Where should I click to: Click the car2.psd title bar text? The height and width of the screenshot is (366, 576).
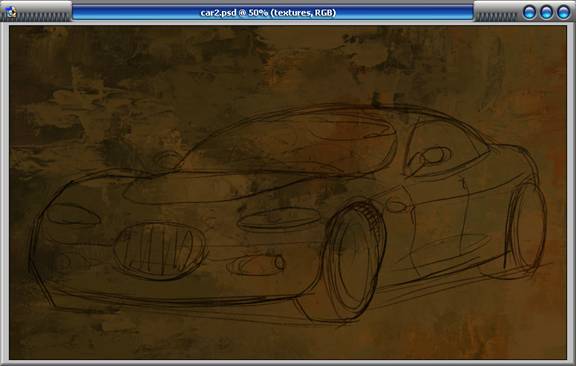point(268,13)
